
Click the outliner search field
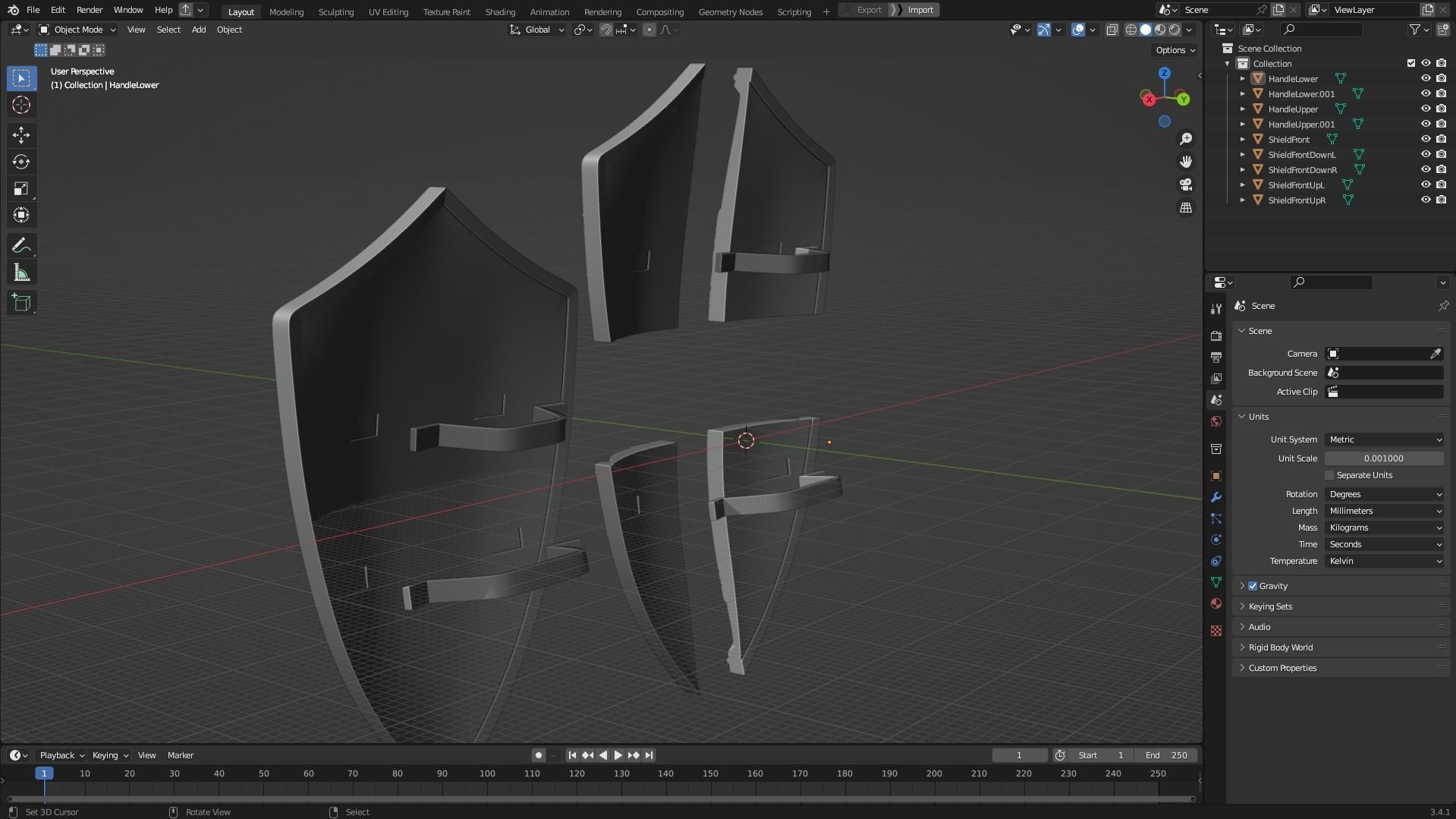coord(1322,30)
